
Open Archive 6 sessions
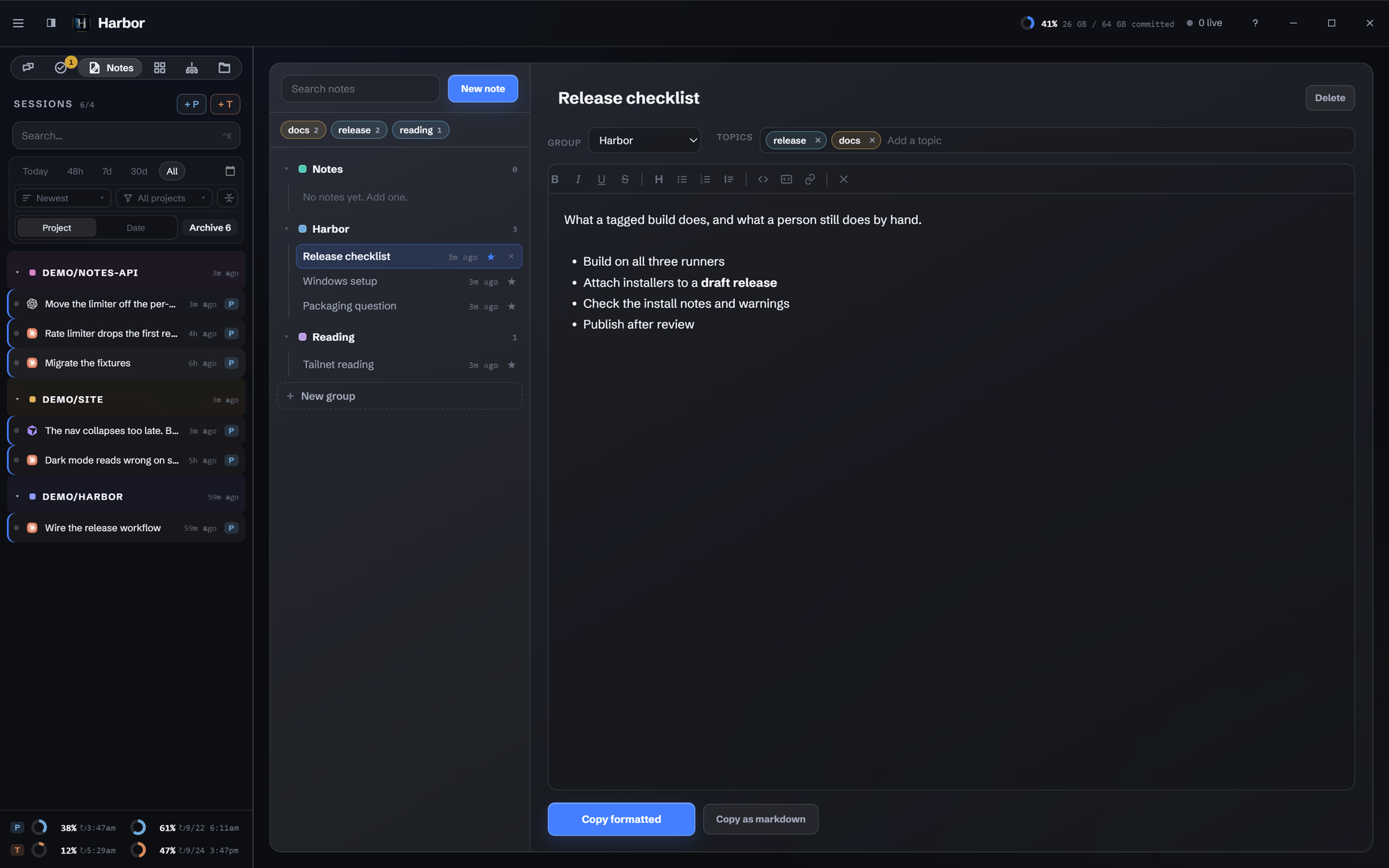pyautogui.click(x=210, y=228)
